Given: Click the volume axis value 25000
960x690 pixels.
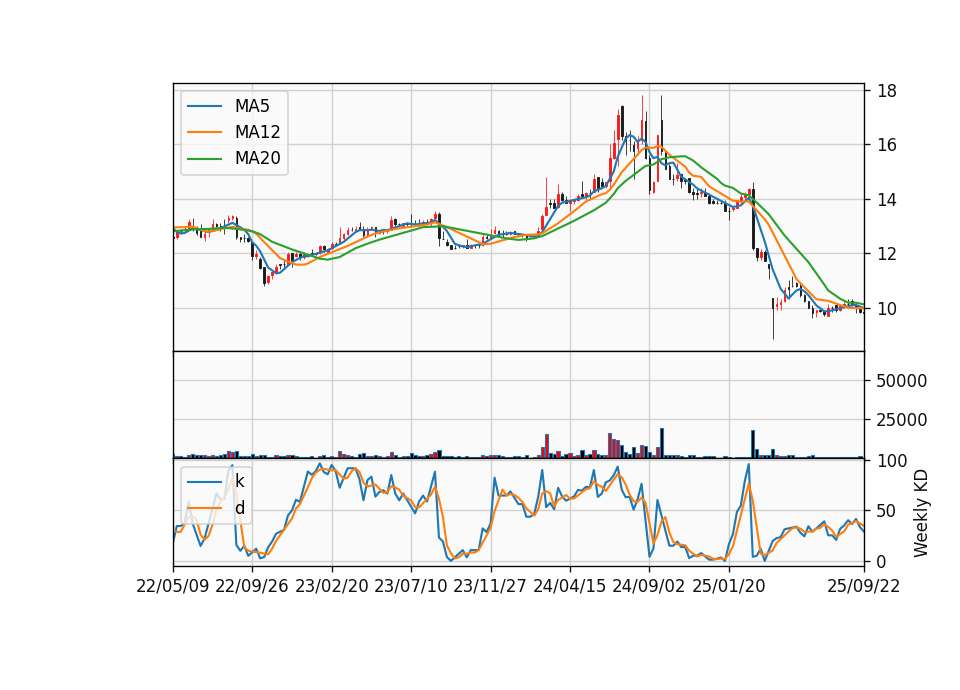Looking at the screenshot, I should click(x=902, y=420).
